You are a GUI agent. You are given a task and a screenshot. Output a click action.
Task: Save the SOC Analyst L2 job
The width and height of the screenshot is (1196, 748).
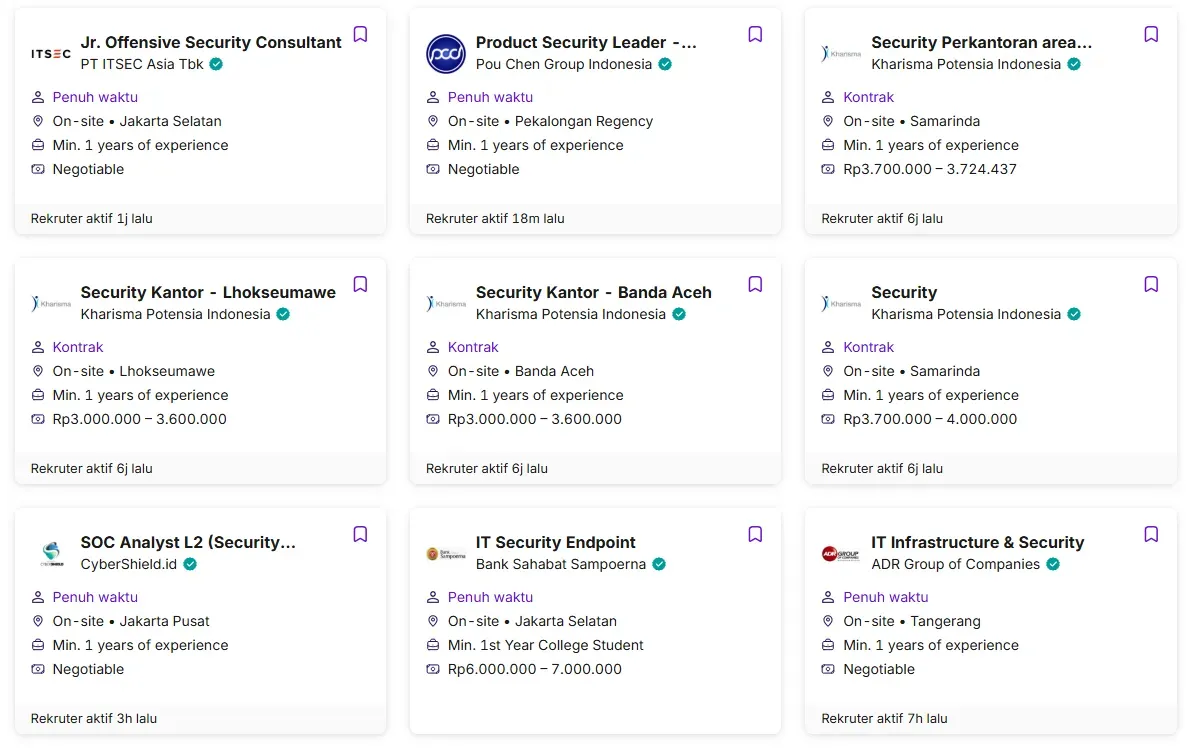pyautogui.click(x=360, y=534)
